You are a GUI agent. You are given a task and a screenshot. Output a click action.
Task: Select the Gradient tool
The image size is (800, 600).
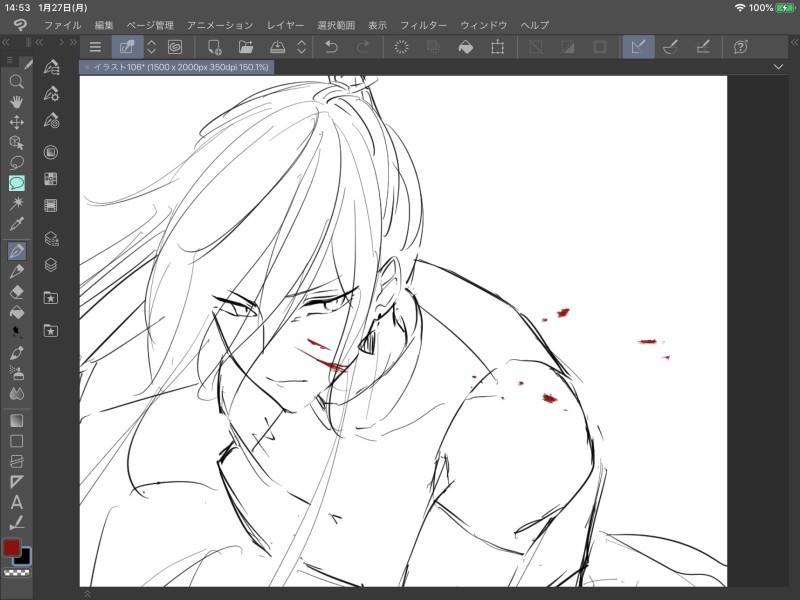point(16,421)
